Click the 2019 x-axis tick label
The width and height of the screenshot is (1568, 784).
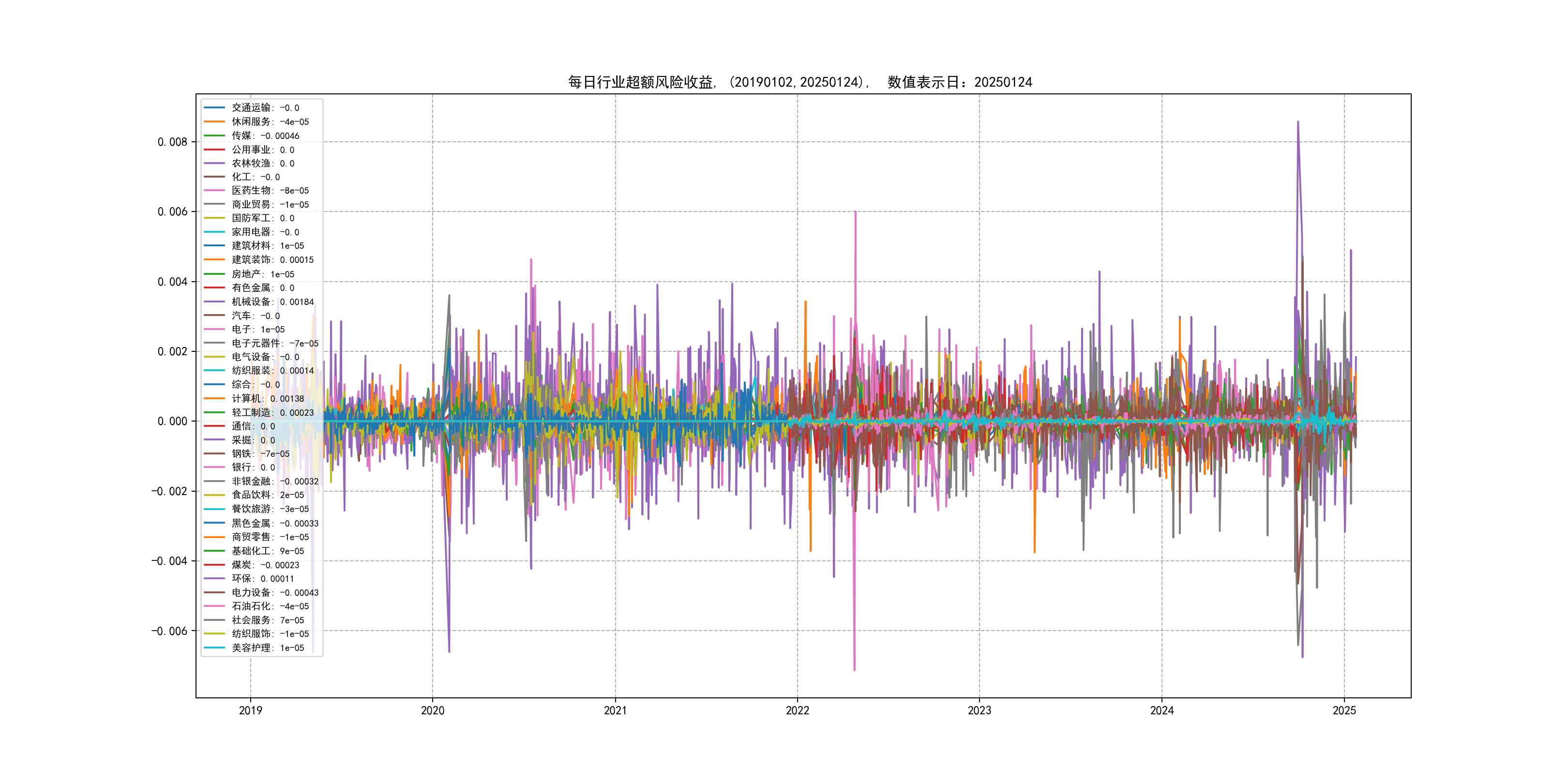click(250, 710)
